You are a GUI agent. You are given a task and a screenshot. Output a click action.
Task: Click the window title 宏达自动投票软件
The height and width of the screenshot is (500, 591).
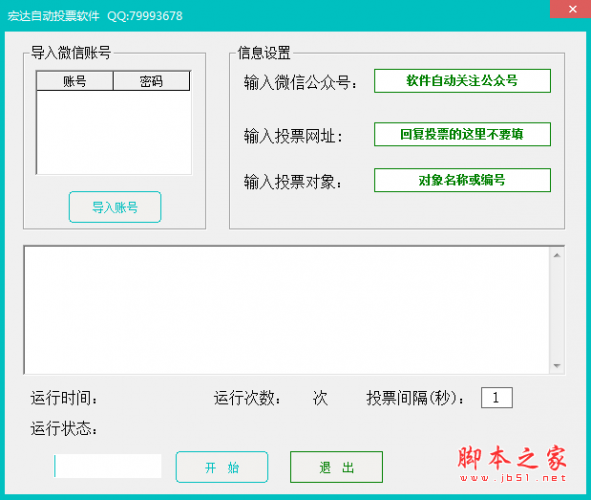pos(53,16)
